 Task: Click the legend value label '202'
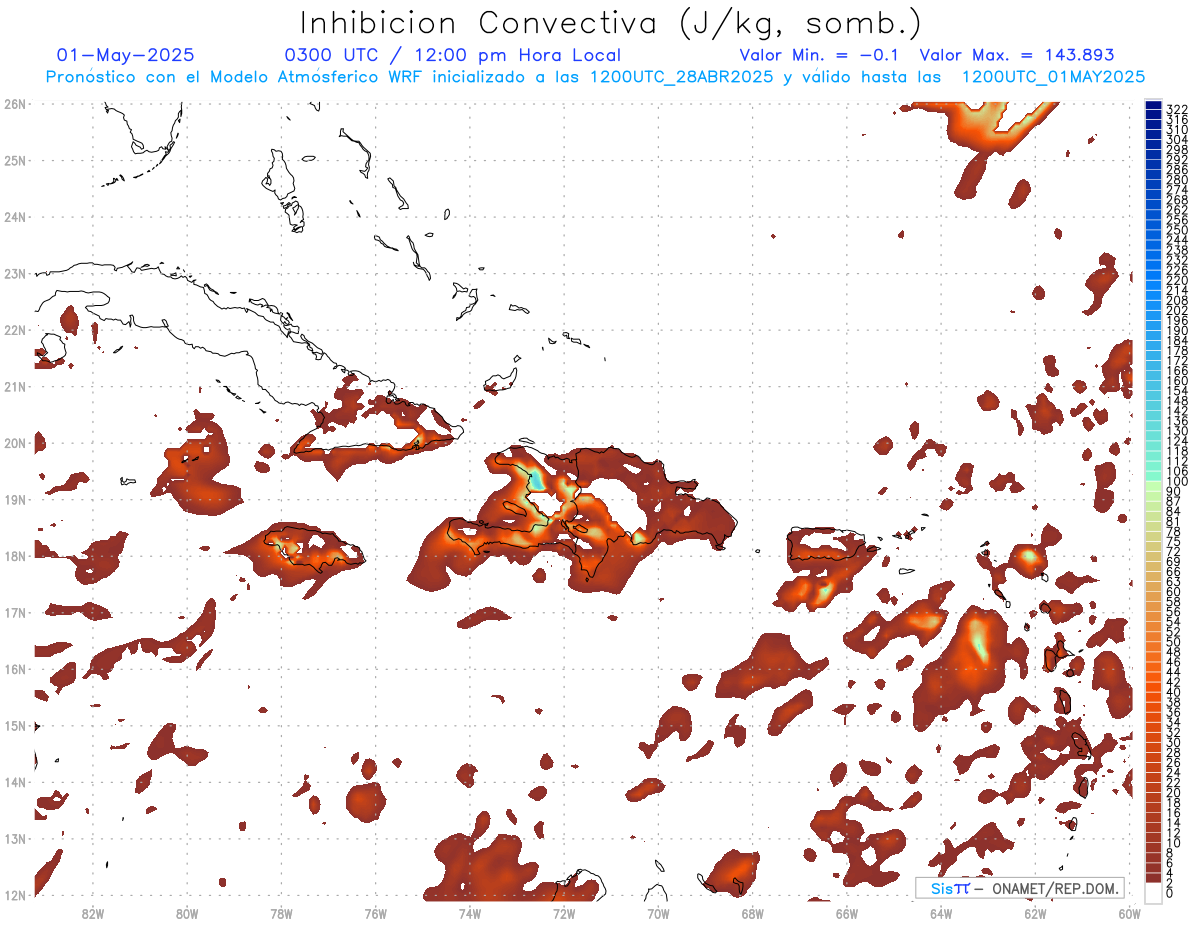[1177, 310]
